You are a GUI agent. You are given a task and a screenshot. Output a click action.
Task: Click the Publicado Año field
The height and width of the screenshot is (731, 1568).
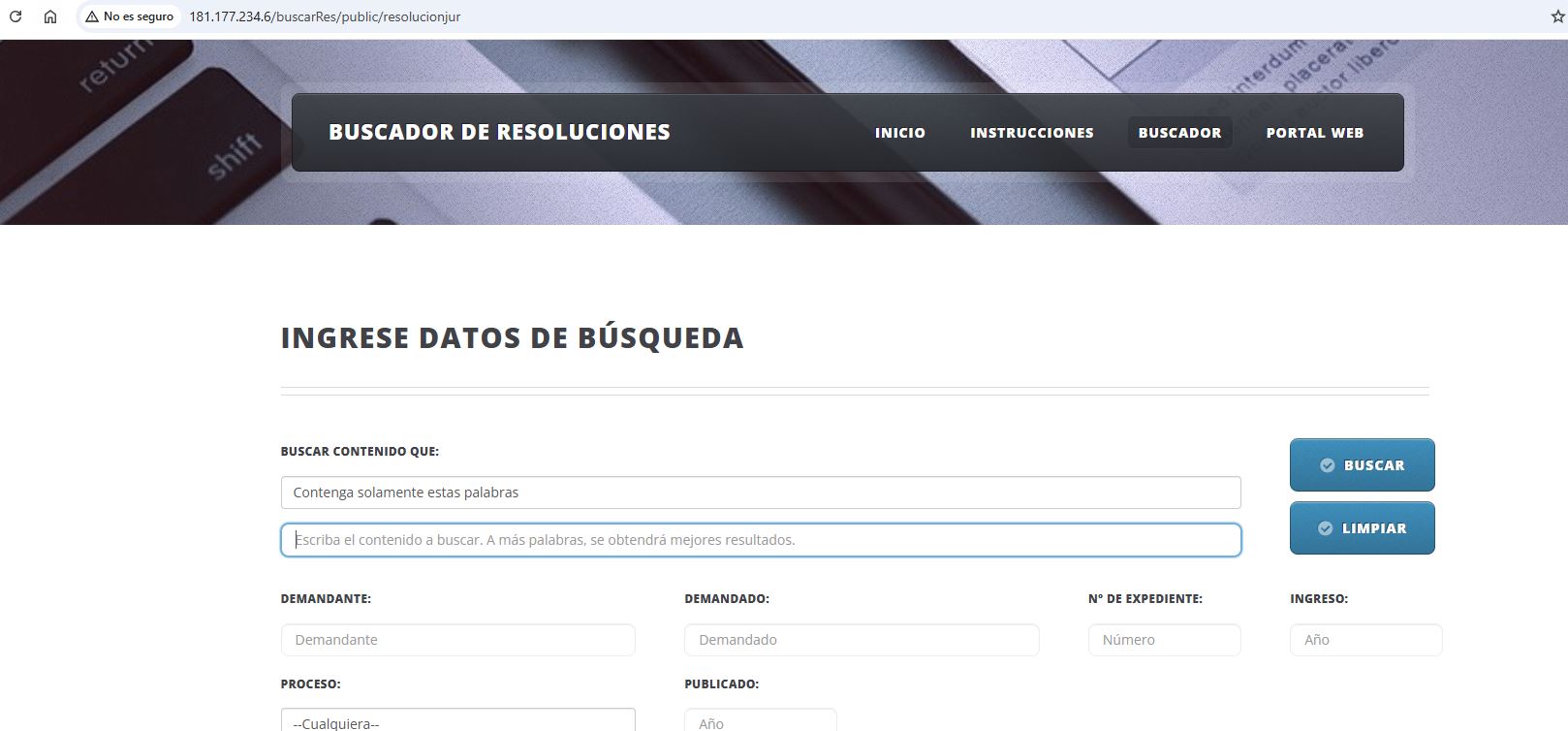(760, 721)
